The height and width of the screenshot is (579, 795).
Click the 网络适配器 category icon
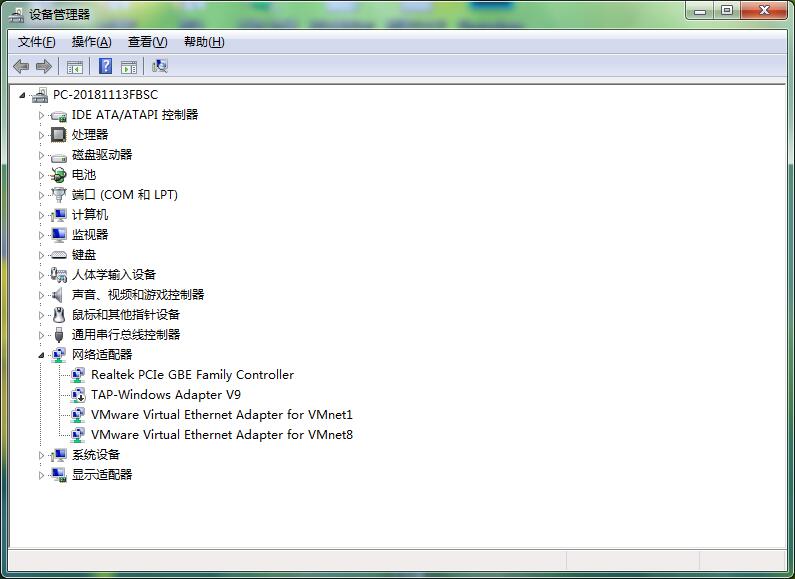59,355
